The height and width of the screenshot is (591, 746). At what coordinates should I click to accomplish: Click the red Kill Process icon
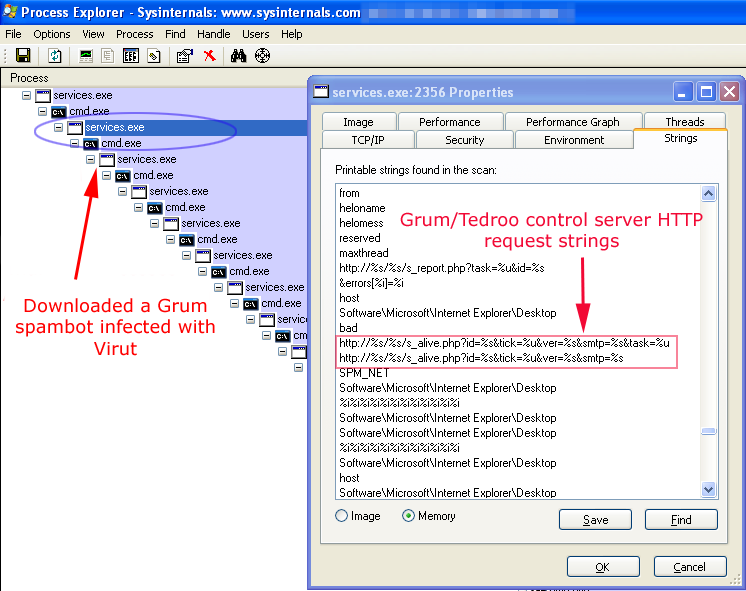[209, 56]
